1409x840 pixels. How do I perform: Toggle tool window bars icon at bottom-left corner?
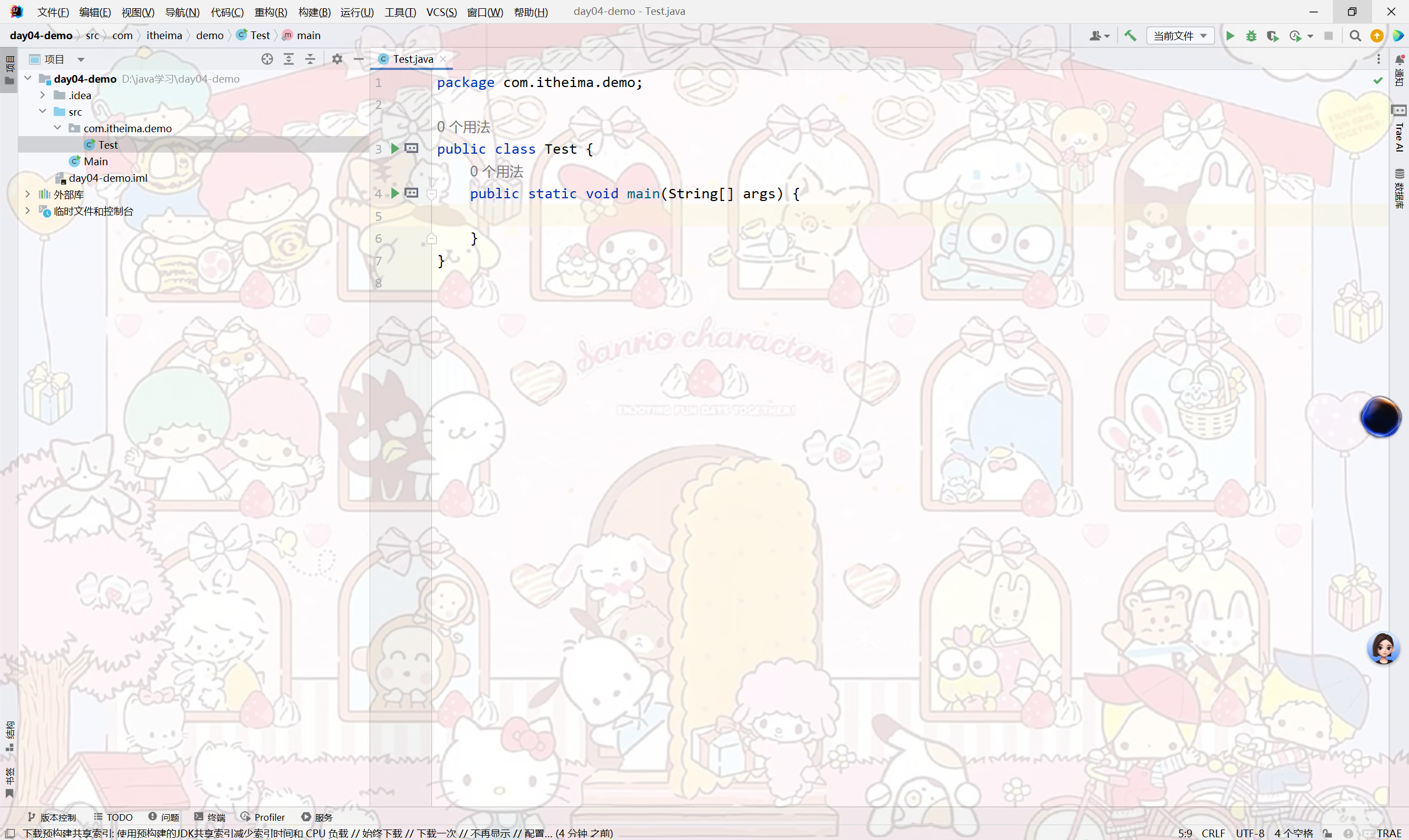pyautogui.click(x=9, y=833)
